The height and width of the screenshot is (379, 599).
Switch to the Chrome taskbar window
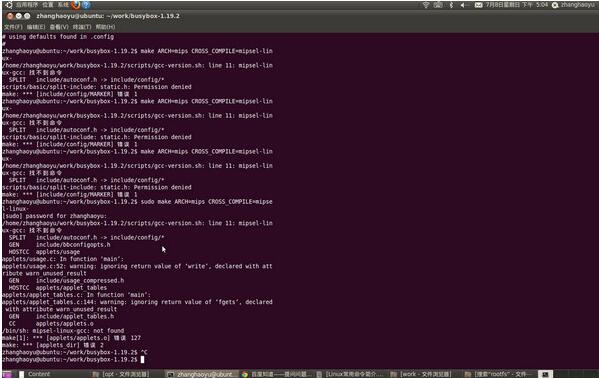[278, 374]
